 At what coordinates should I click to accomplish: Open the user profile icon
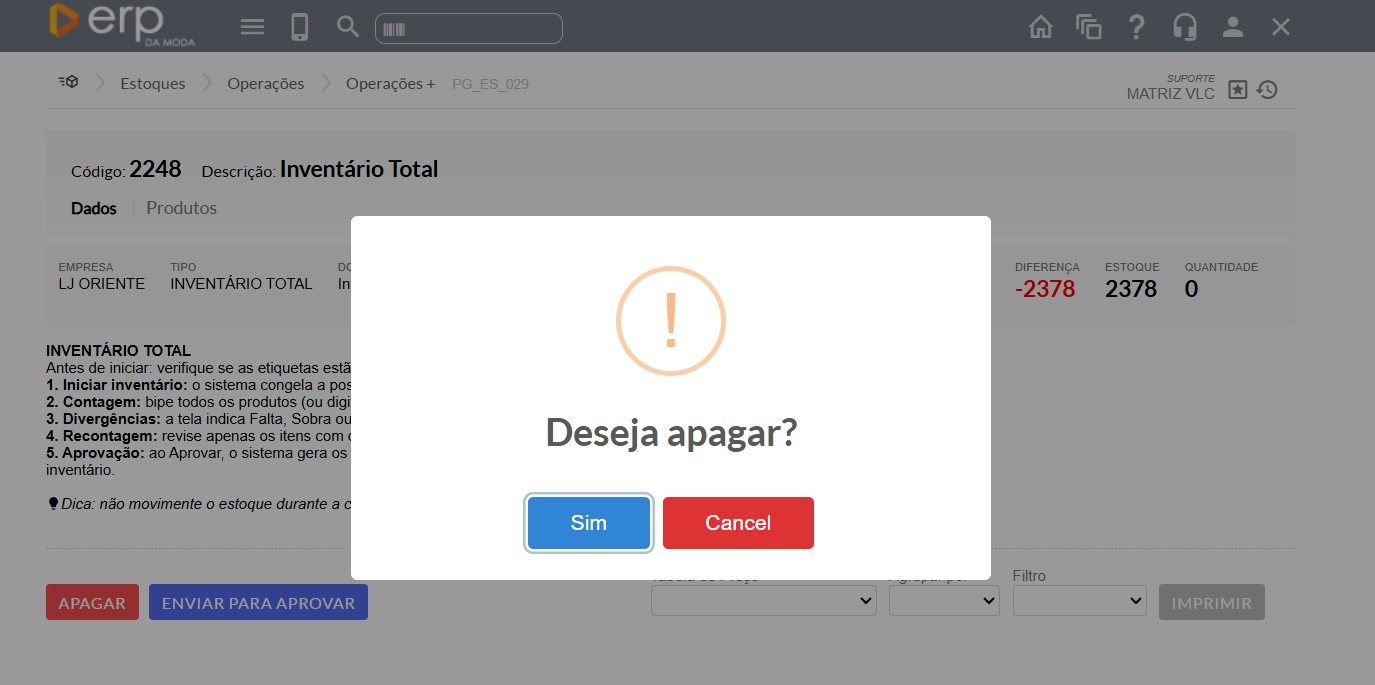(1233, 27)
